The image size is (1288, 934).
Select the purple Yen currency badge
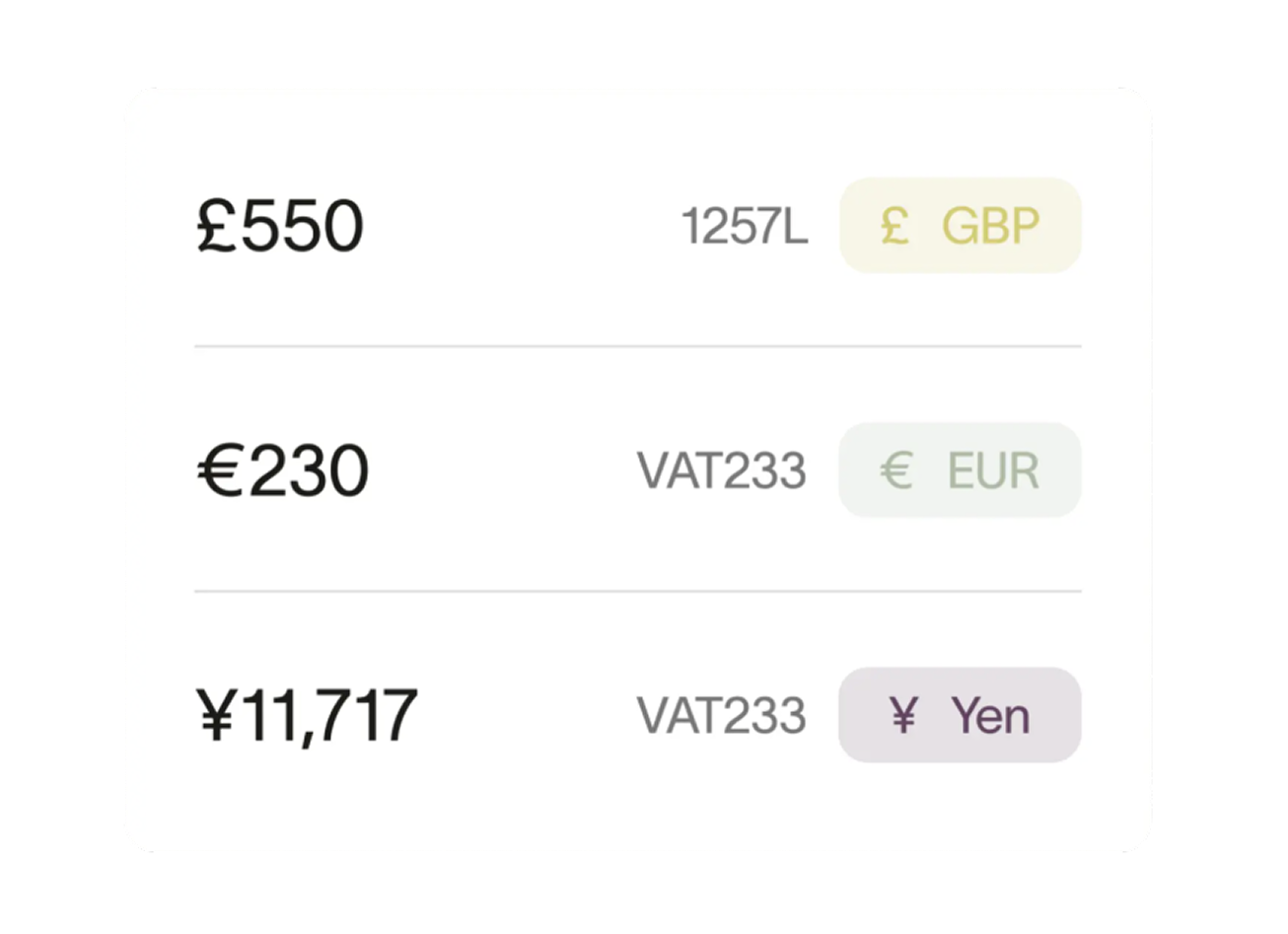coord(960,716)
